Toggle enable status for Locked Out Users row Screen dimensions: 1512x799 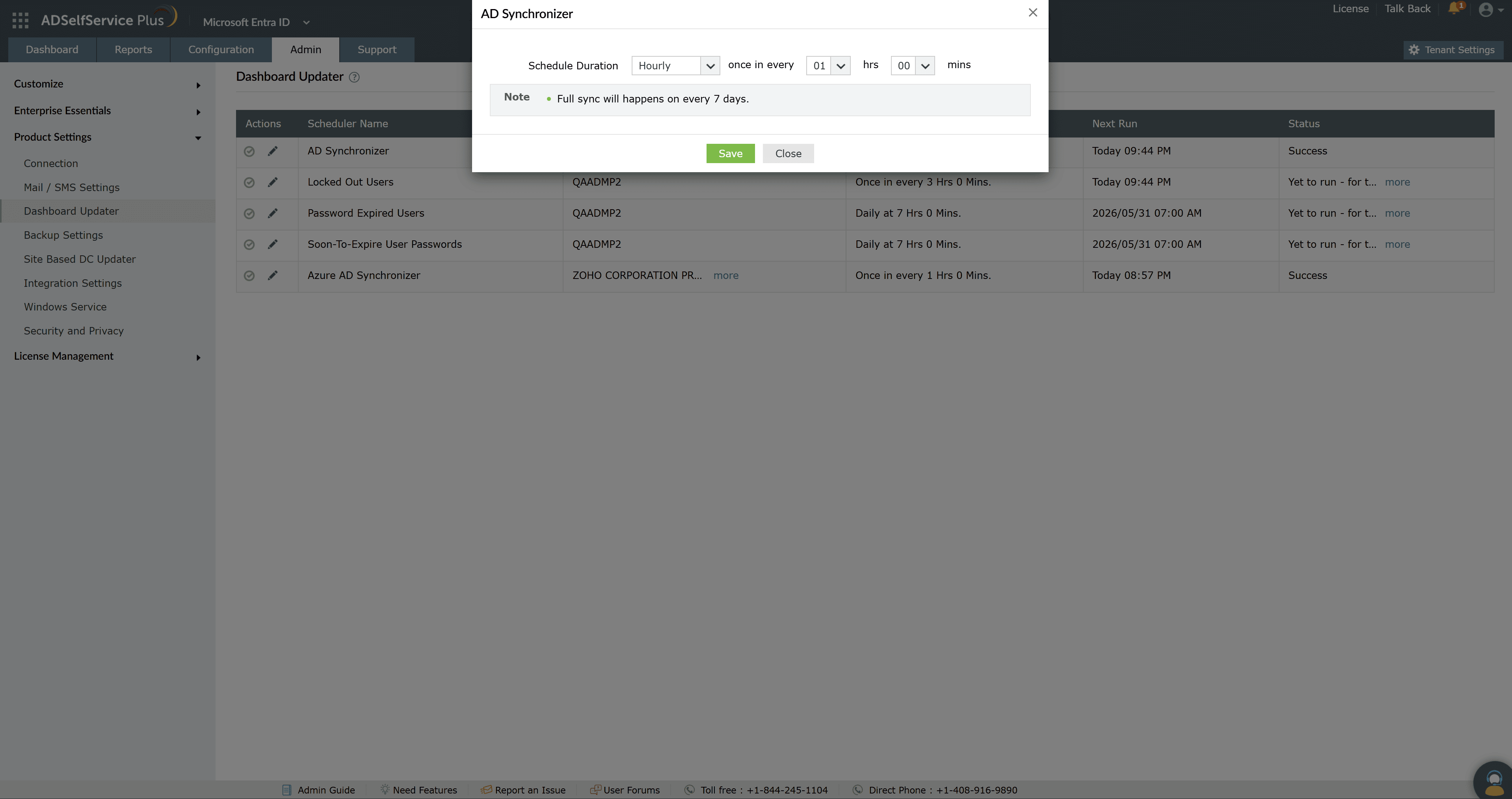[x=249, y=182]
